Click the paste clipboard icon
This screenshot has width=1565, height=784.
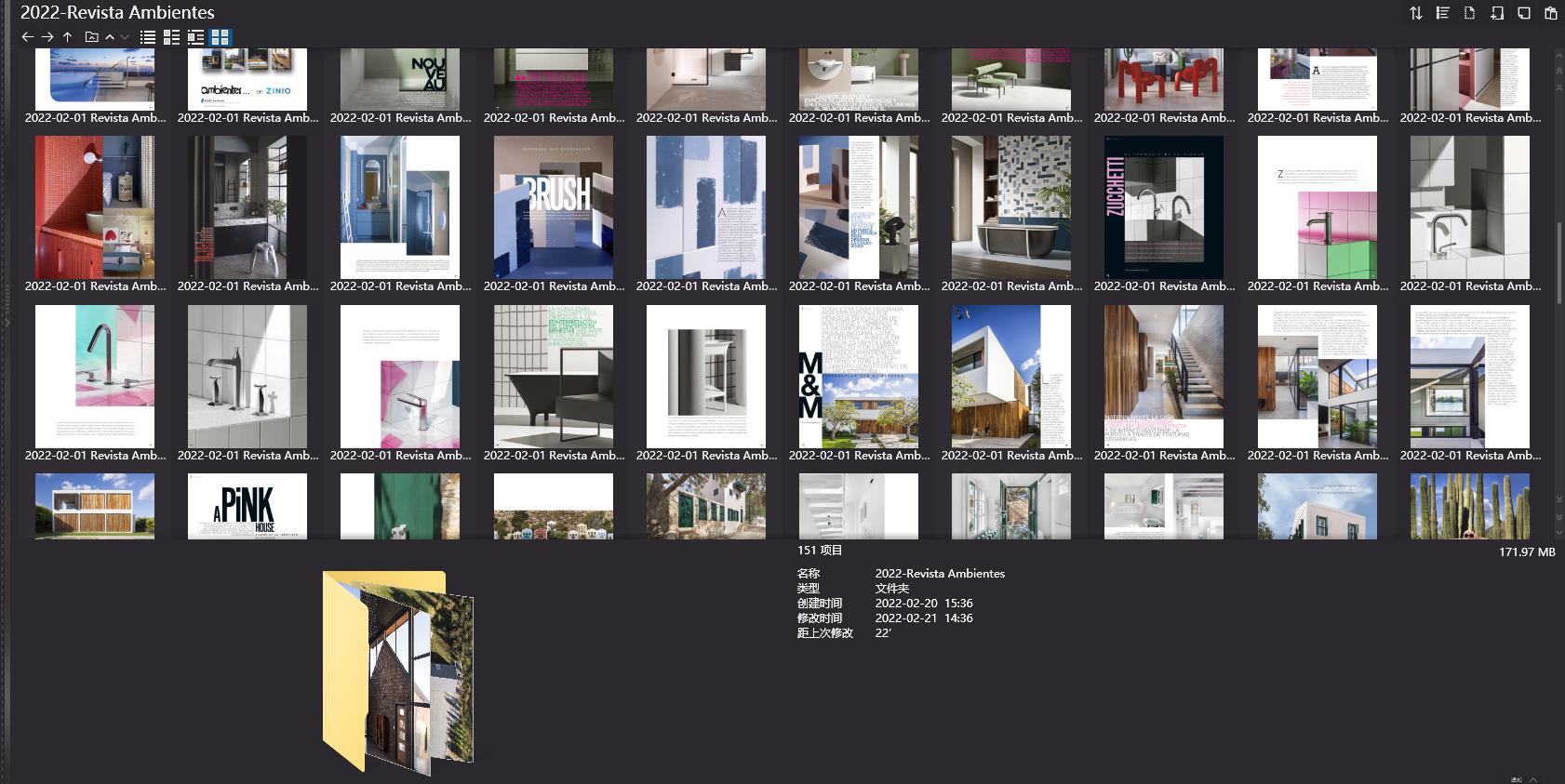point(1551,13)
